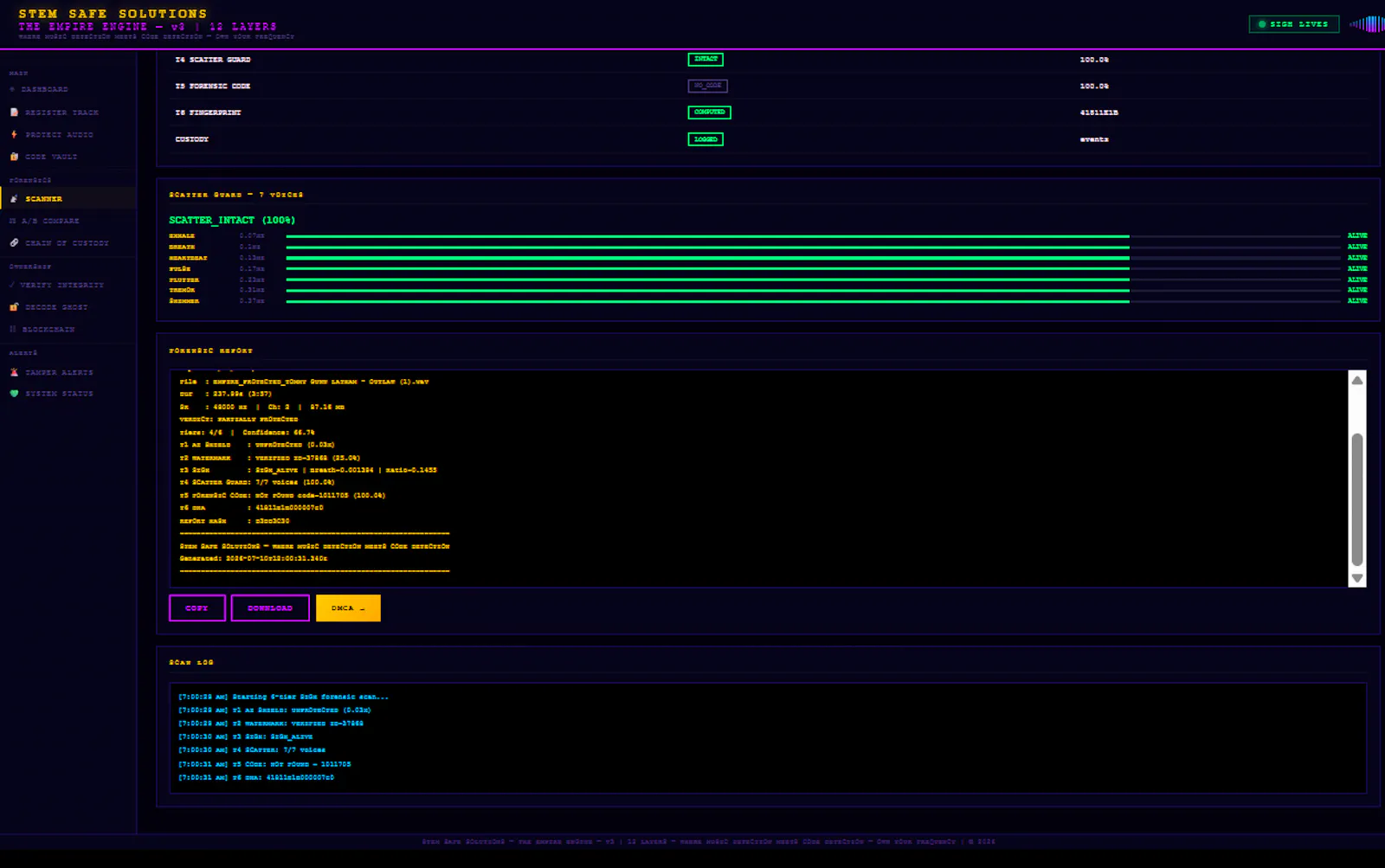This screenshot has width=1385, height=868.
Task: Click the T6 Fingerprint row label
Action: coord(208,113)
